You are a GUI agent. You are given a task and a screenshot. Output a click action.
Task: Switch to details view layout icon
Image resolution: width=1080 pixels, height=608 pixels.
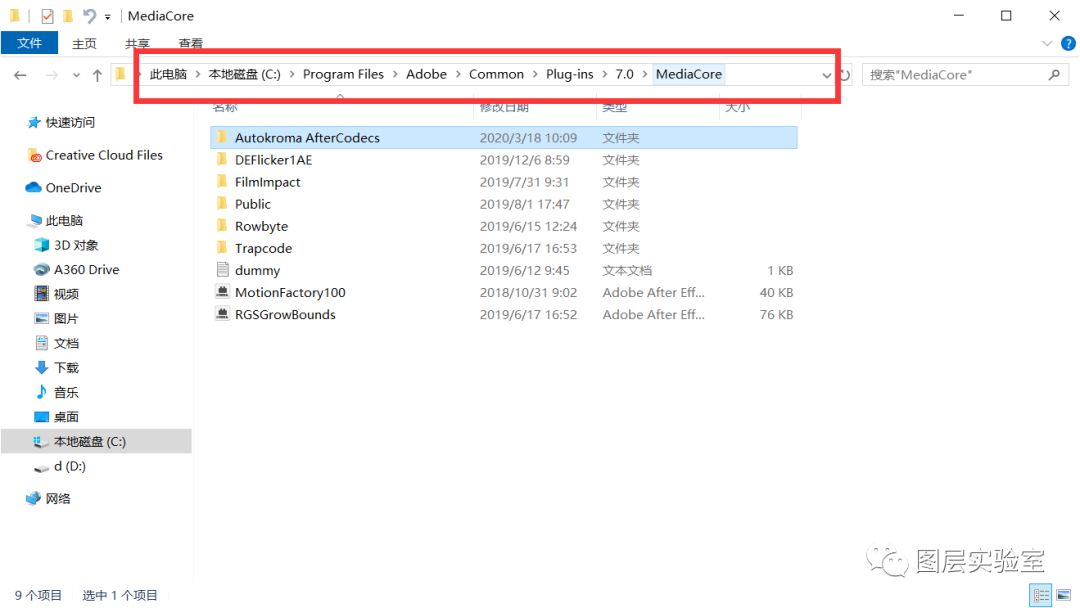[x=1040, y=594]
